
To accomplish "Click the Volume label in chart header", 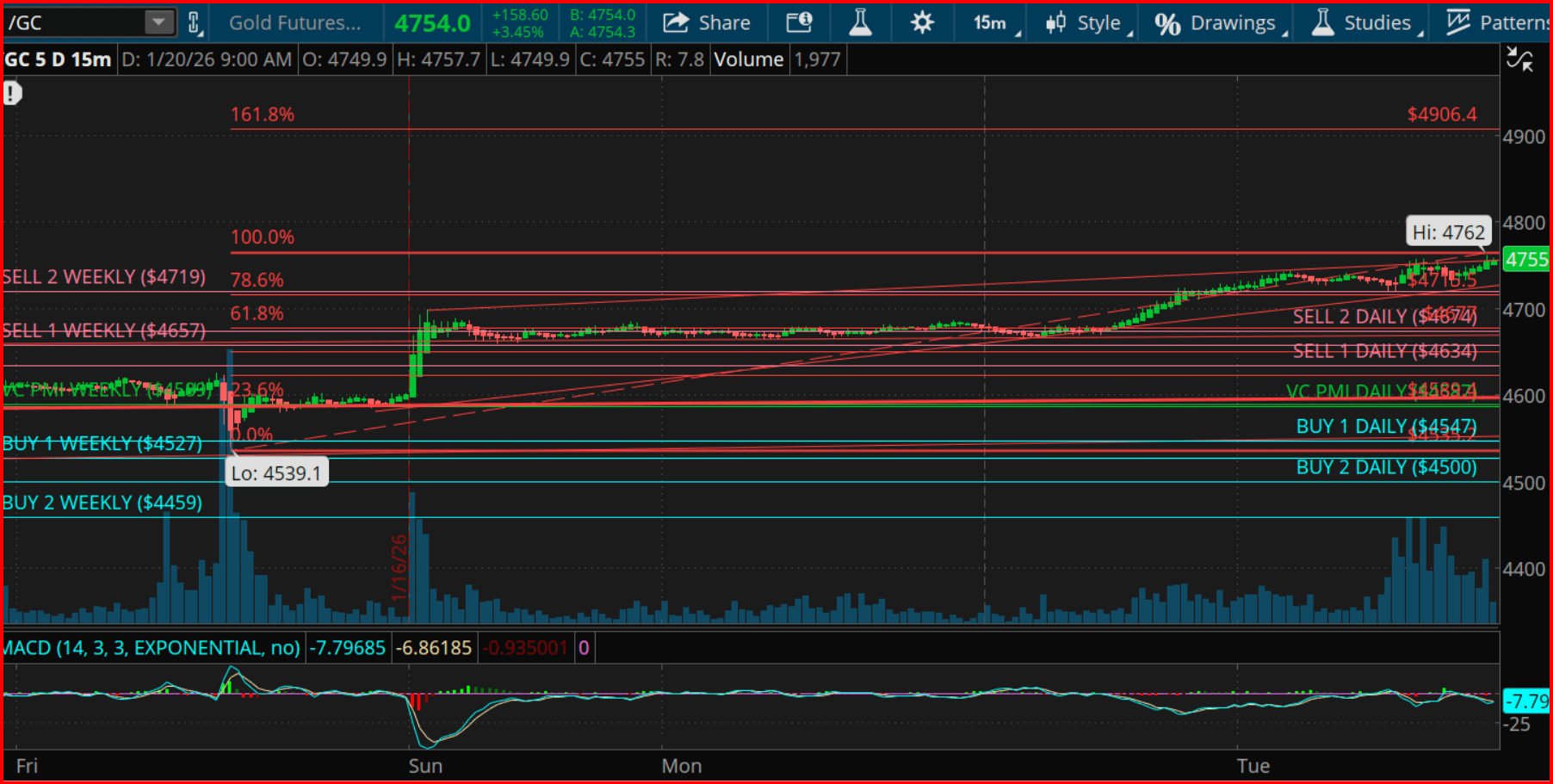I will [x=749, y=59].
